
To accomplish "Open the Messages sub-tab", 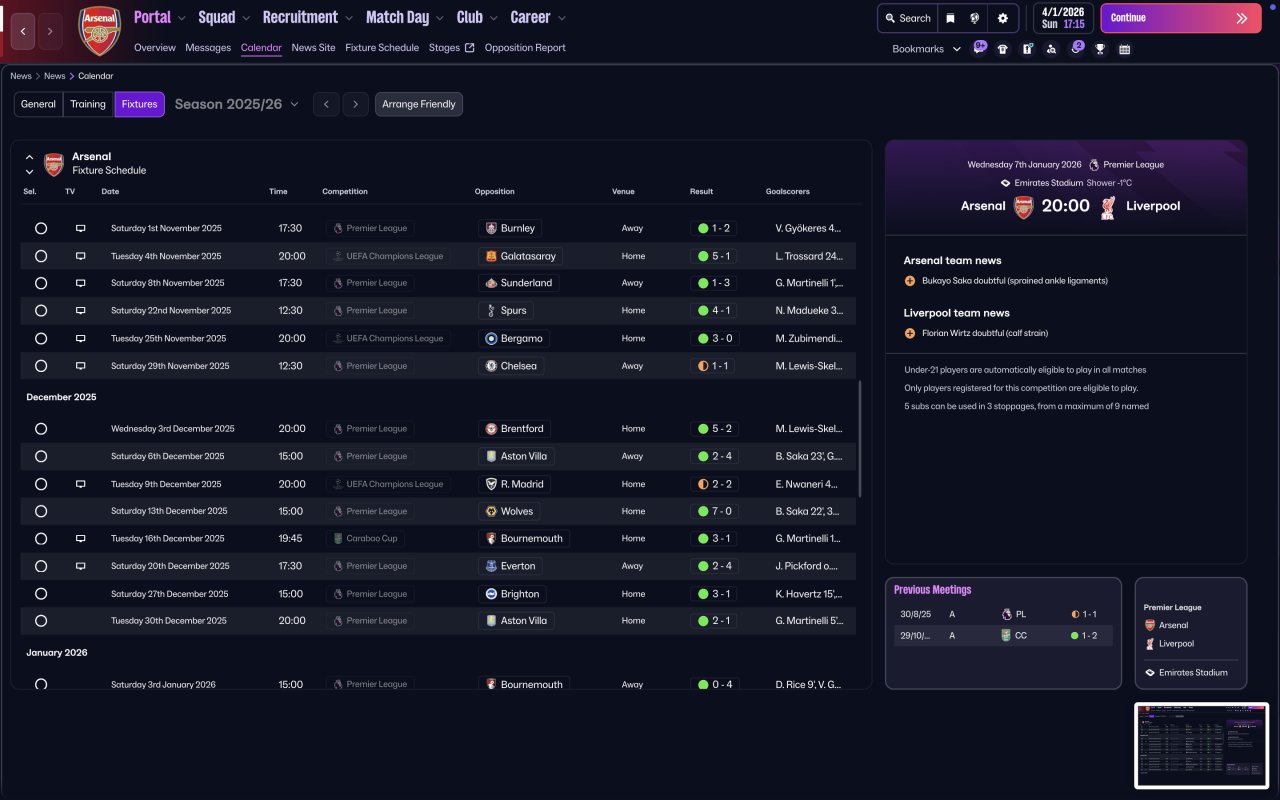I will (x=208, y=48).
